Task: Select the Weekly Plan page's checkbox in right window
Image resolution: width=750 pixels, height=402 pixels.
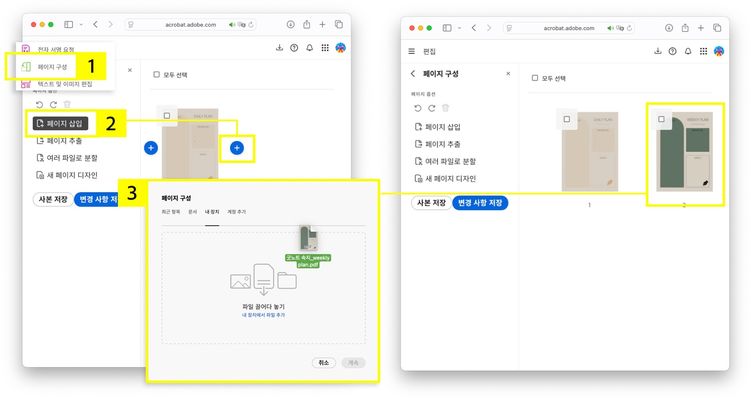Action: [x=662, y=119]
